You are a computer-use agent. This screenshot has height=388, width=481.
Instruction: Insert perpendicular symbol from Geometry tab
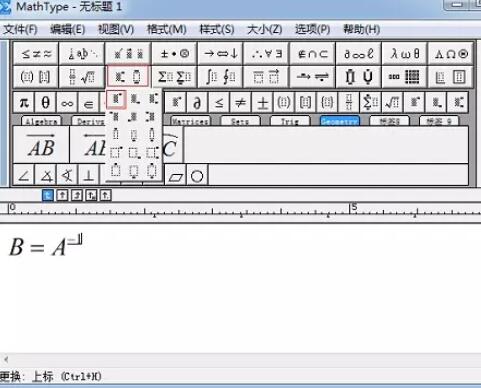[x=89, y=176]
